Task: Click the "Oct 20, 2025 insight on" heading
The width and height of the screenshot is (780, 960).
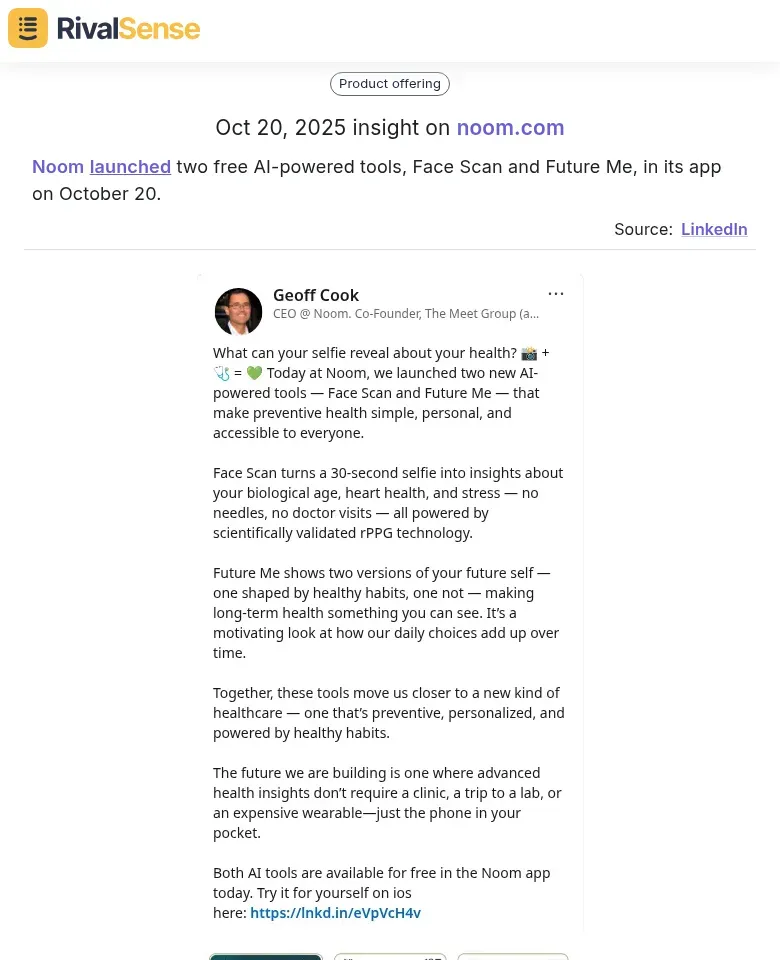Action: coord(334,128)
